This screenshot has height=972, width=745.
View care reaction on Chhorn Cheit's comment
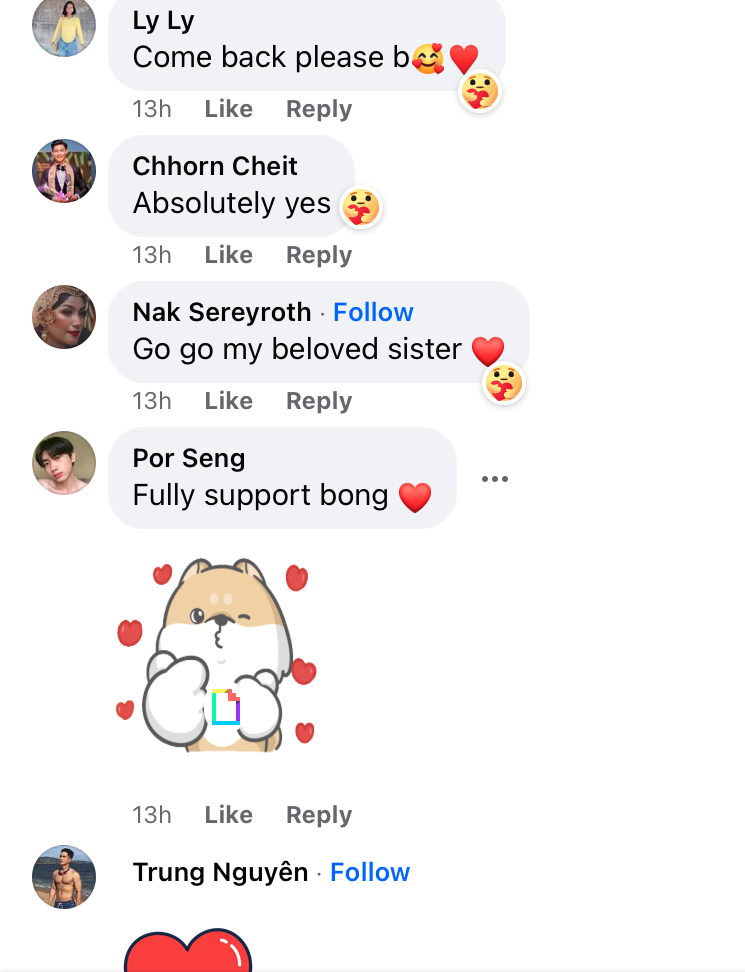(x=361, y=208)
